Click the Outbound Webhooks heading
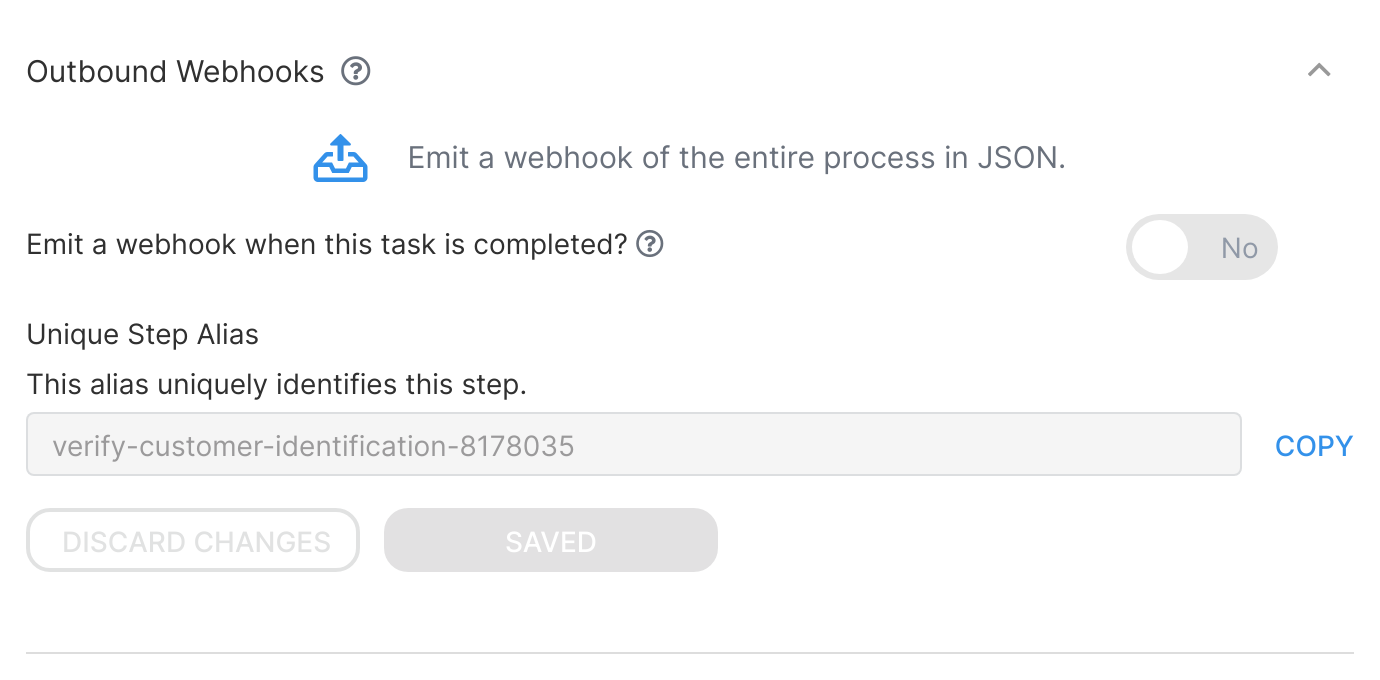This screenshot has width=1380, height=680. click(175, 70)
